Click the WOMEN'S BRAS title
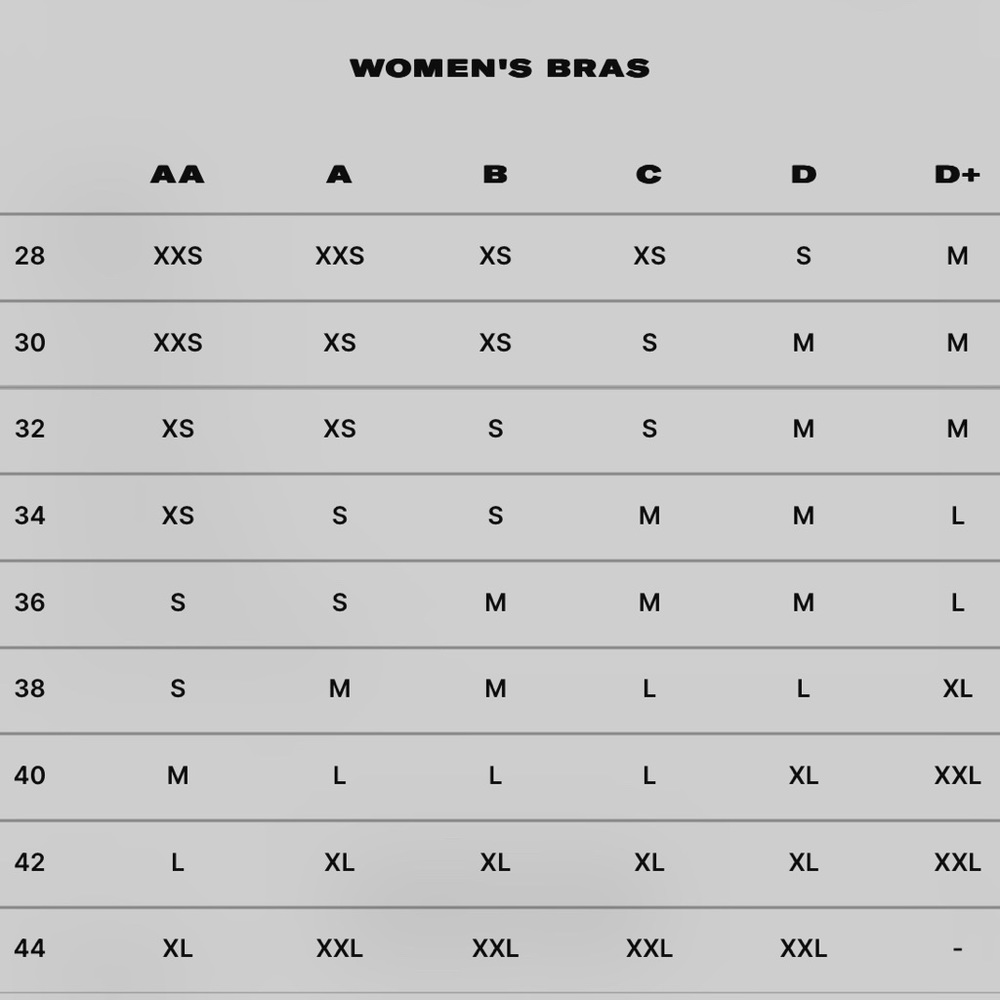This screenshot has height=1000, width=1000. click(x=499, y=68)
